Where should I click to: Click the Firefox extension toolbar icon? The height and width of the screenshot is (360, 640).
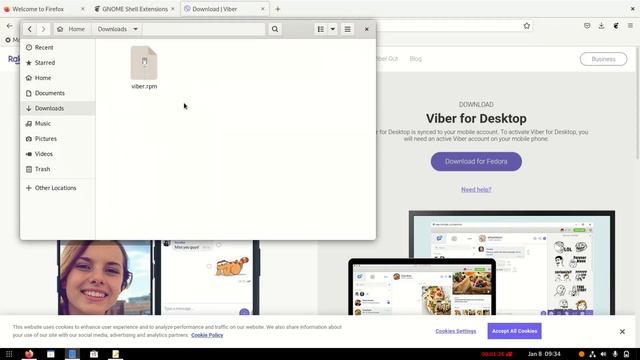(x=616, y=26)
